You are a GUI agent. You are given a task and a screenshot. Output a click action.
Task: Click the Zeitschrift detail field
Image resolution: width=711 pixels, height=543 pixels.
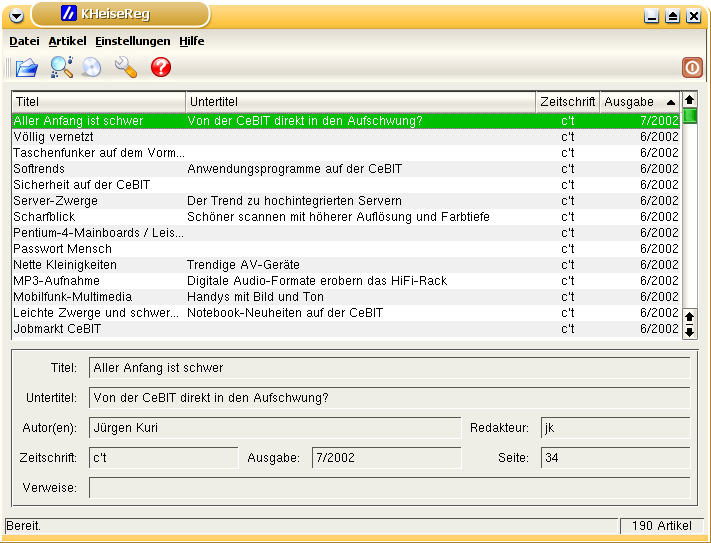164,458
